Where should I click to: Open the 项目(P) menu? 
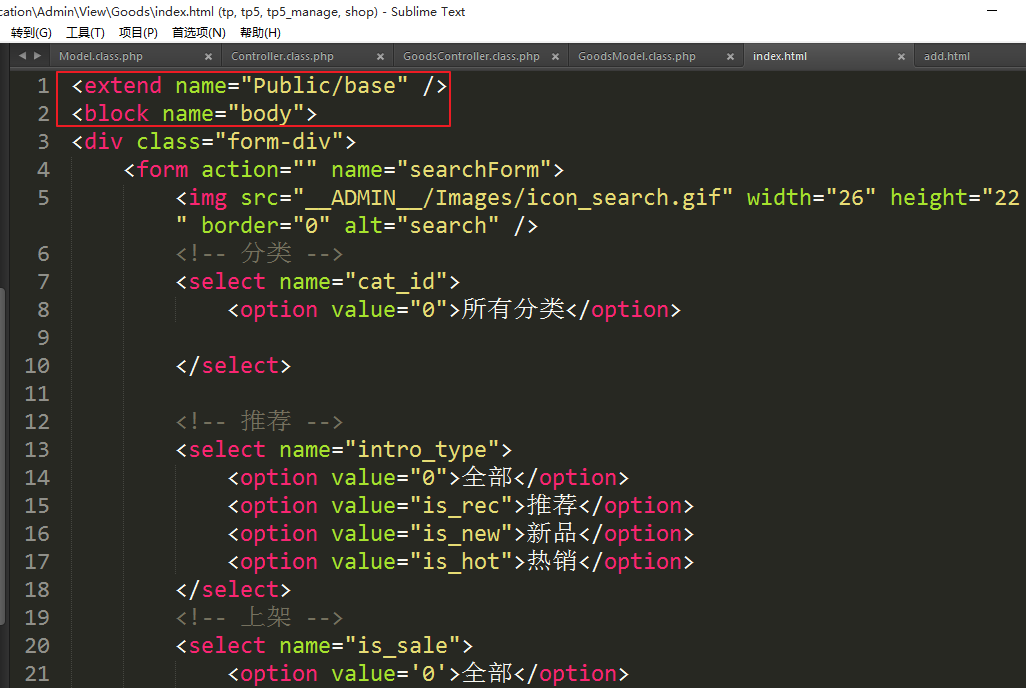tap(138, 33)
